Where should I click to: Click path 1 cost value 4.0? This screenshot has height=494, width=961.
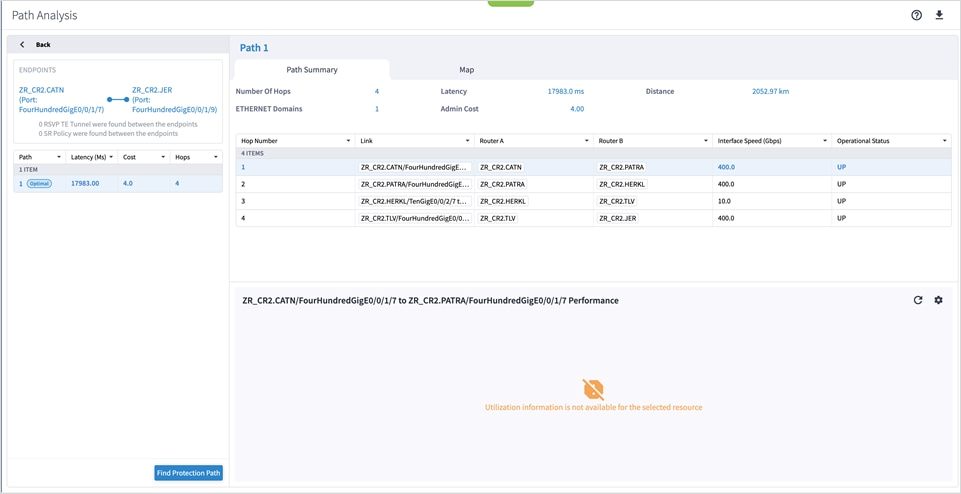[127, 183]
